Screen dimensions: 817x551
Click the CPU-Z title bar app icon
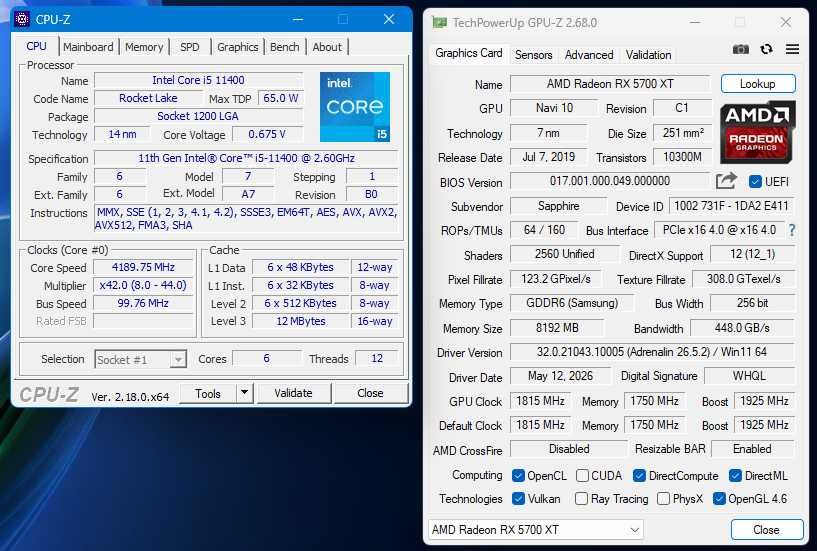pyautogui.click(x=22, y=19)
